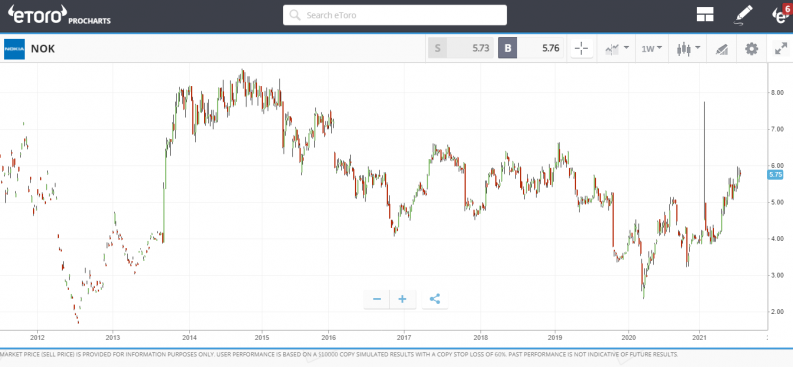Screen dimensions: 793x367
Task: Click the 2.00 price axis label
Action: pos(777,312)
